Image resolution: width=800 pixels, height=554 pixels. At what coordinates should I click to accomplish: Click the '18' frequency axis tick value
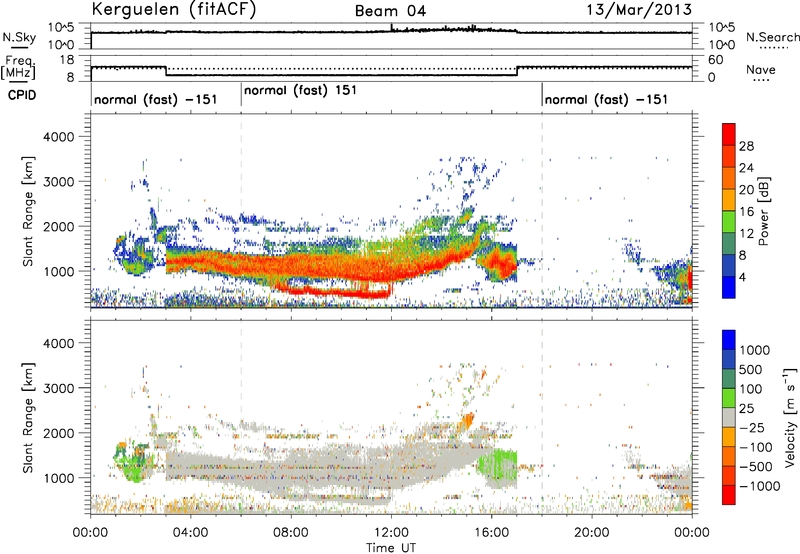[66, 60]
